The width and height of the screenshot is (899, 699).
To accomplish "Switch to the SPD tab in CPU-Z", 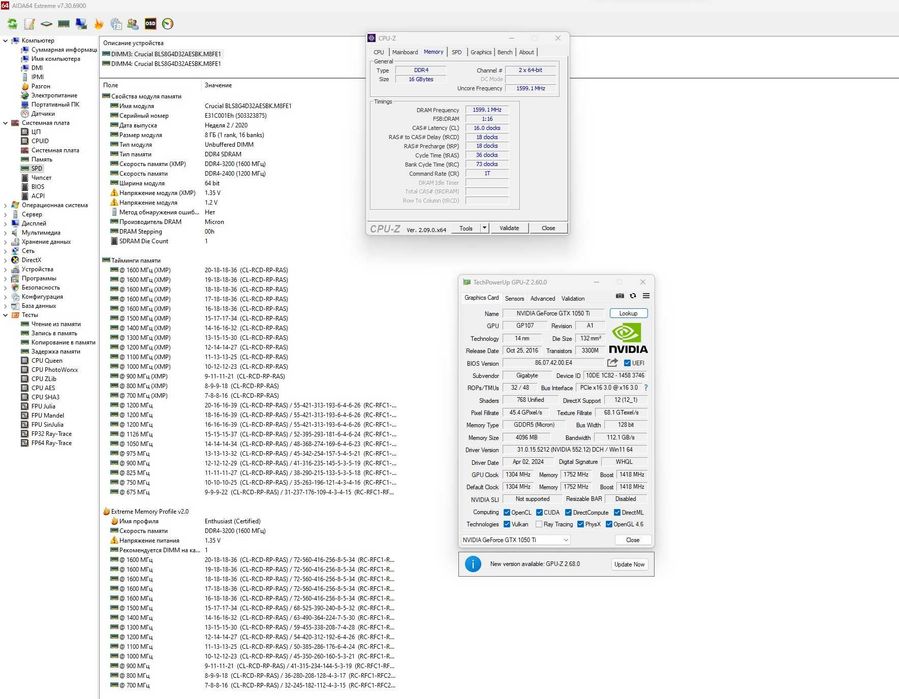I will [x=456, y=52].
